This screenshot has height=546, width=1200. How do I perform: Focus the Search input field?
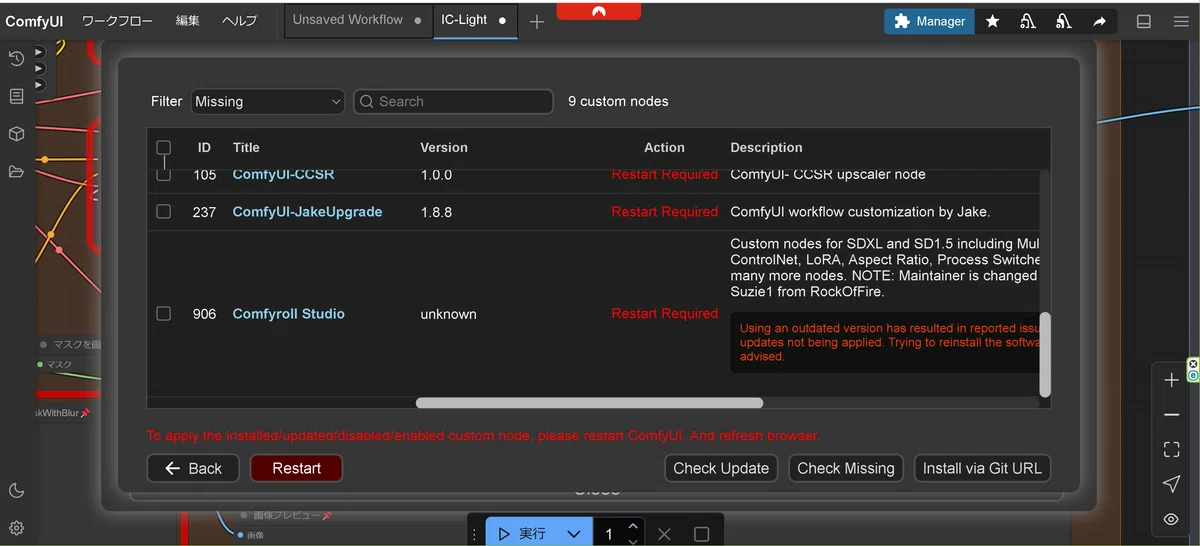[453, 102]
